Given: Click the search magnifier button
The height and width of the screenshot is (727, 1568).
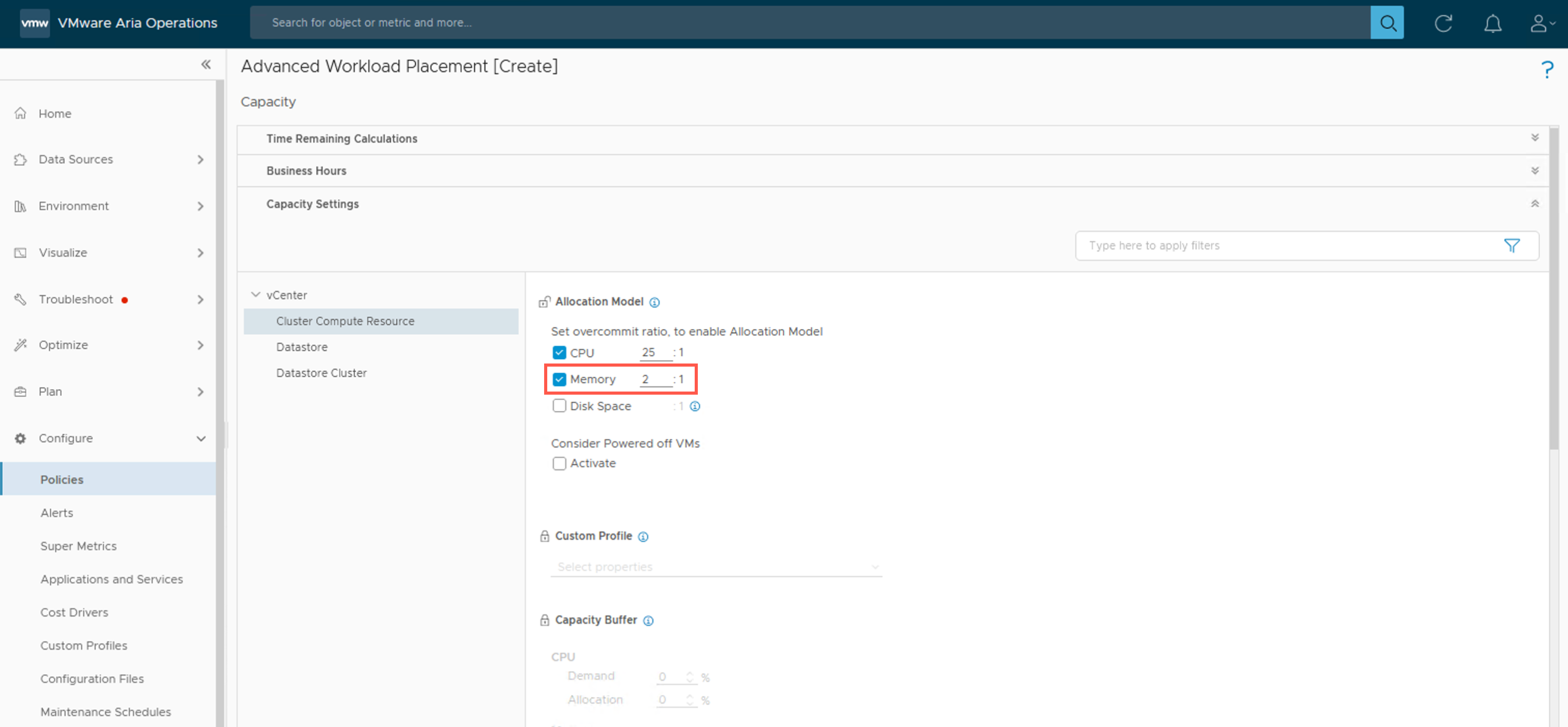Looking at the screenshot, I should point(1387,23).
